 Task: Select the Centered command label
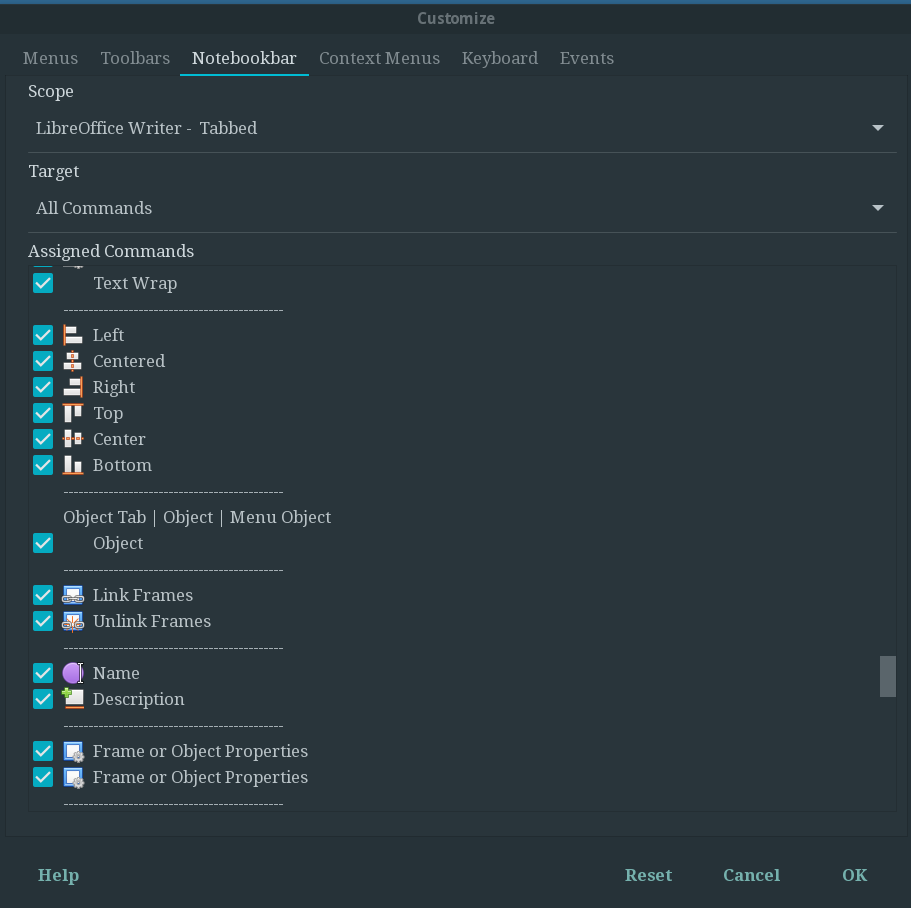click(x=129, y=361)
